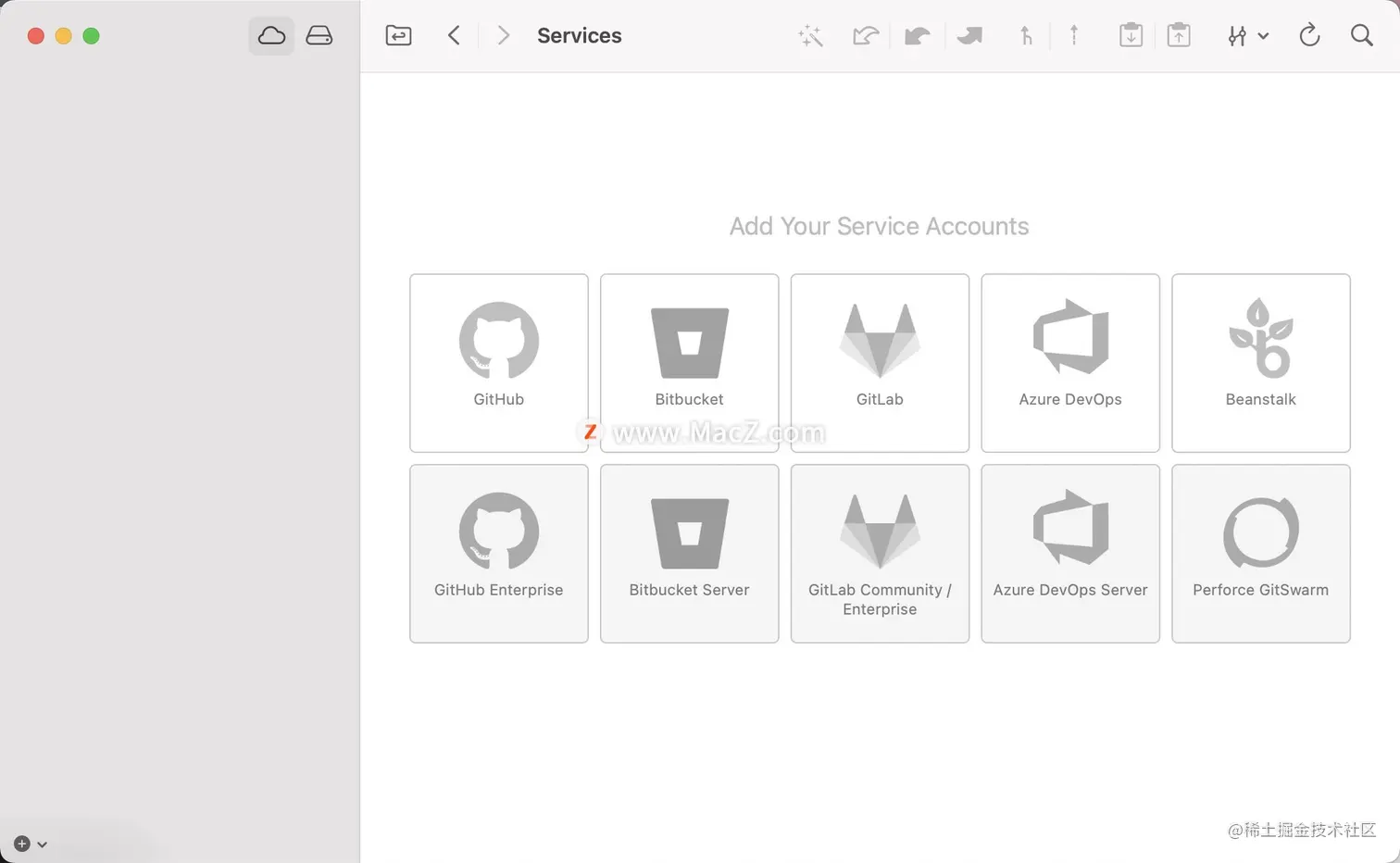Click the repository folder icon in toolbar
Viewport: 1400px width, 863px height.
(398, 36)
